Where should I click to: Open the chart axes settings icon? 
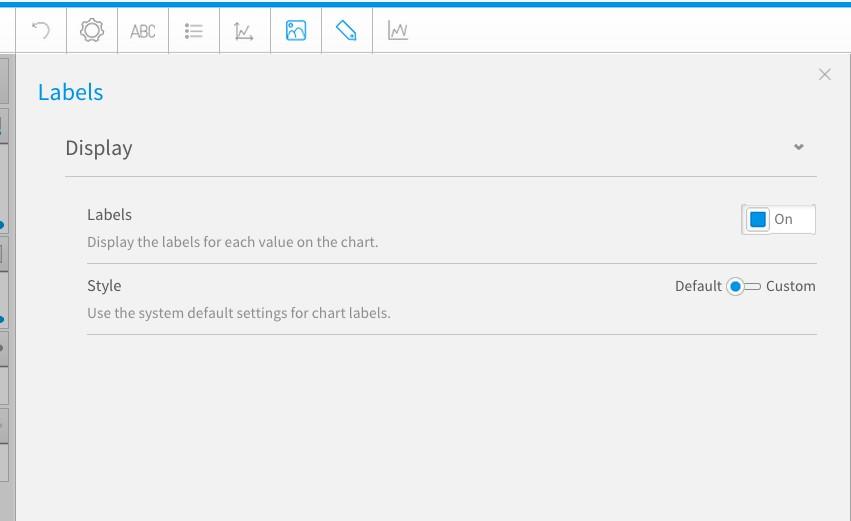coord(244,31)
